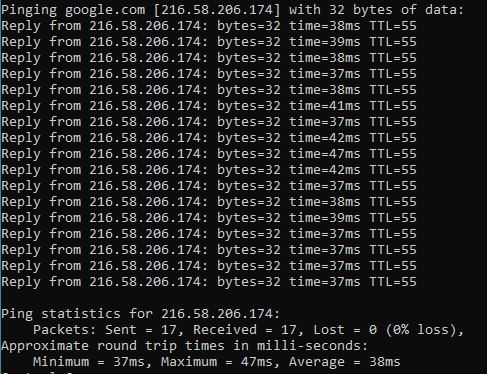
Task: Click the "Lost = 0" value
Action: click(x=345, y=330)
